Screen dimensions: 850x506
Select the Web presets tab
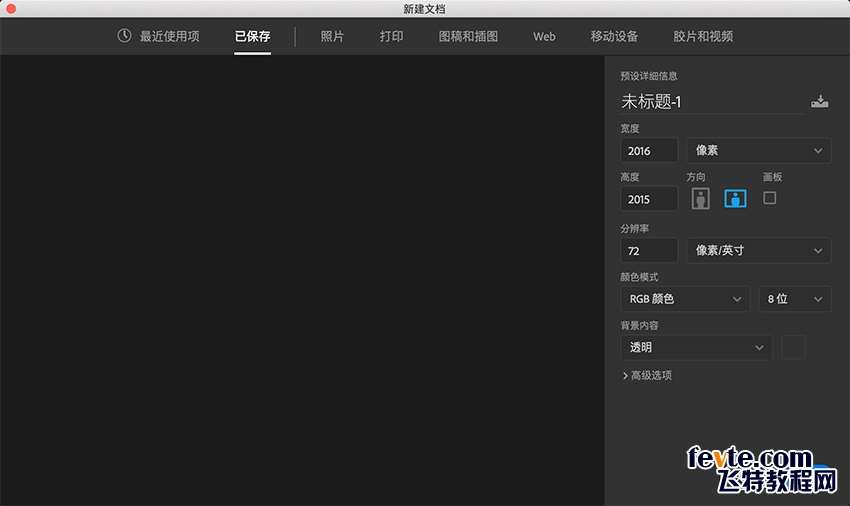[x=544, y=36]
